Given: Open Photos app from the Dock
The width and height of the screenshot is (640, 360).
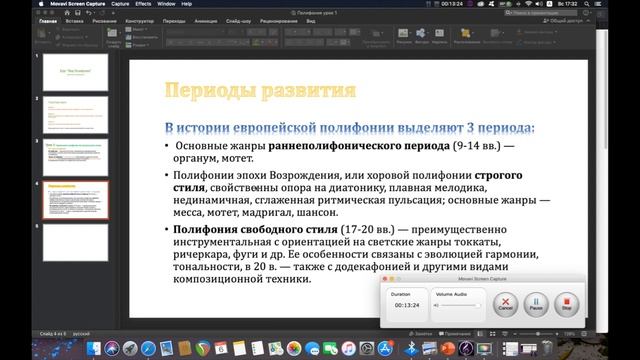Looking at the screenshot, I should tap(294, 348).
